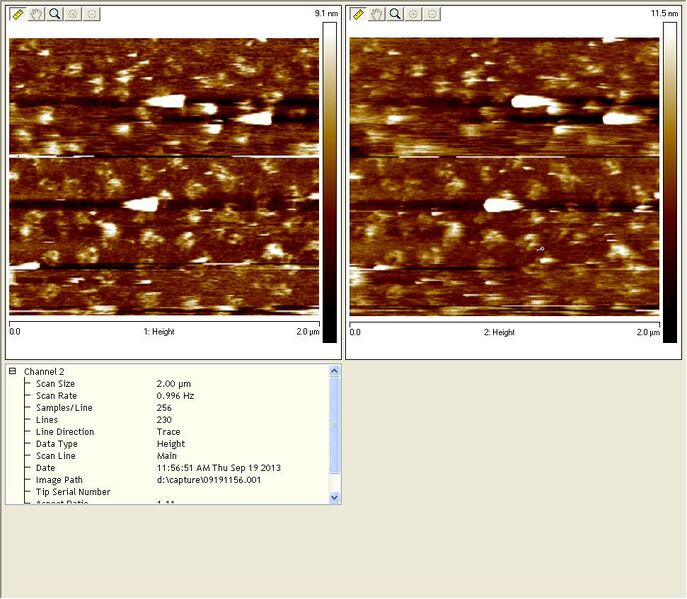Viewport: 687px width, 599px height.
Task: Select the Line Direction property row
Action: click(65, 432)
